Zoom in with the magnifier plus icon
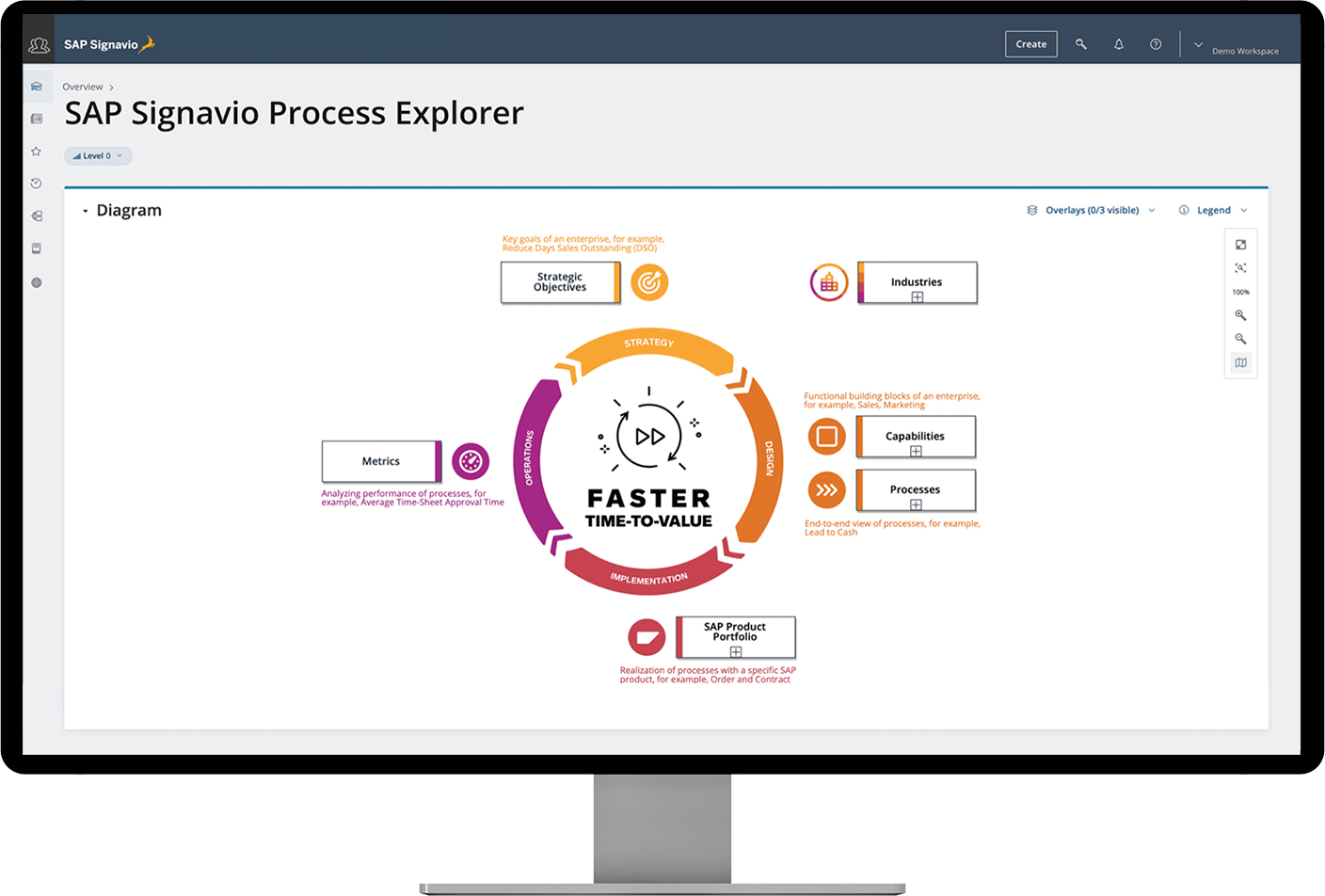The width and height of the screenshot is (1325, 896). (x=1241, y=314)
